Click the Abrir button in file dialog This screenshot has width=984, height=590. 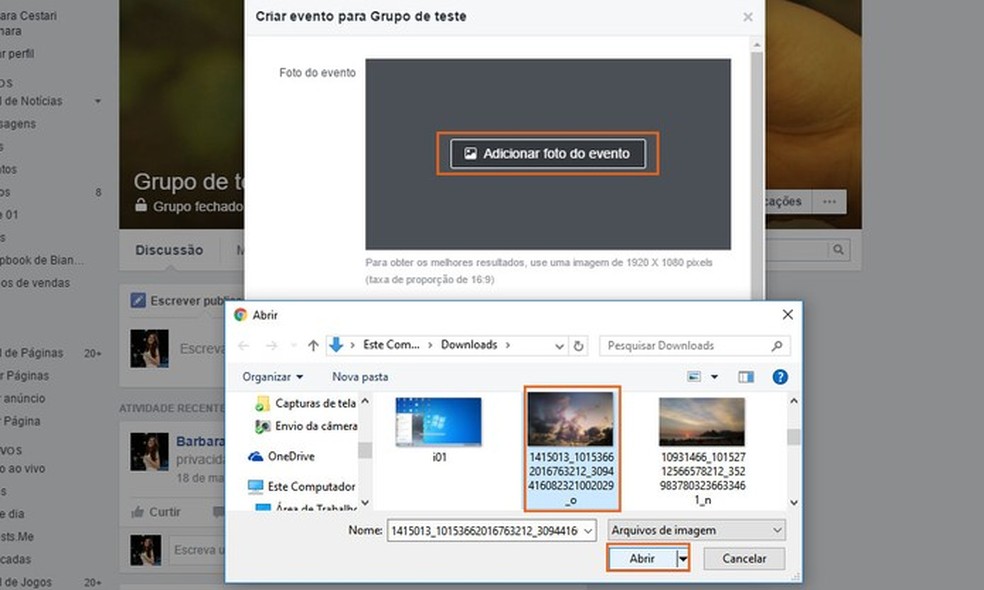[x=642, y=558]
